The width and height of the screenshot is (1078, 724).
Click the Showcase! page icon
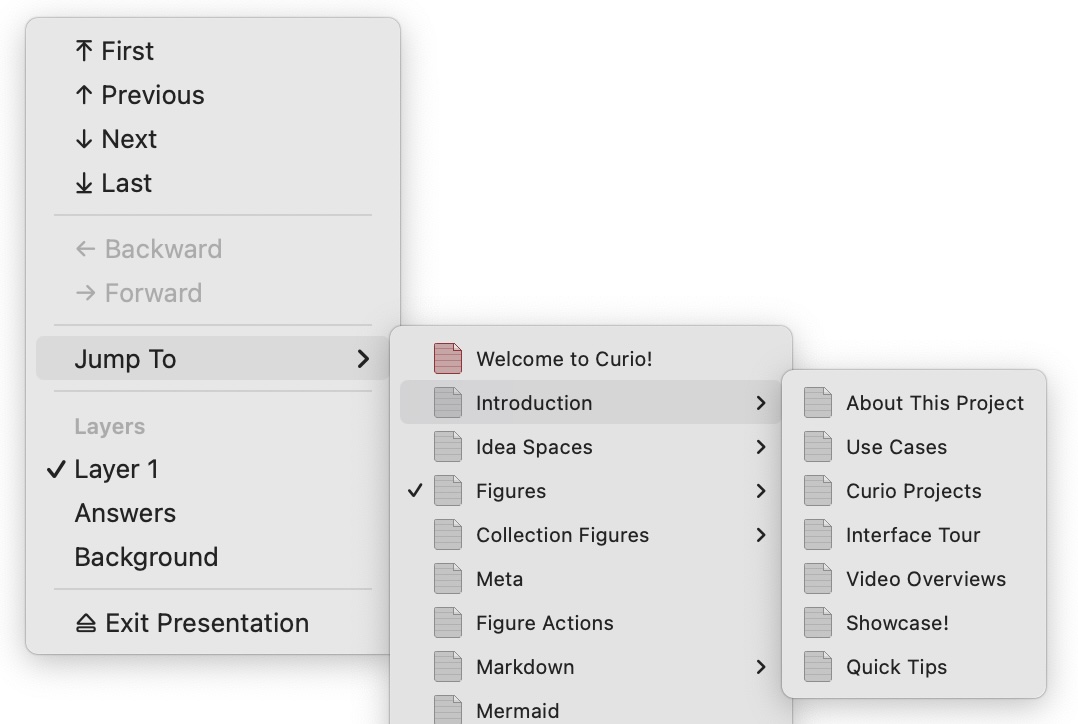818,623
